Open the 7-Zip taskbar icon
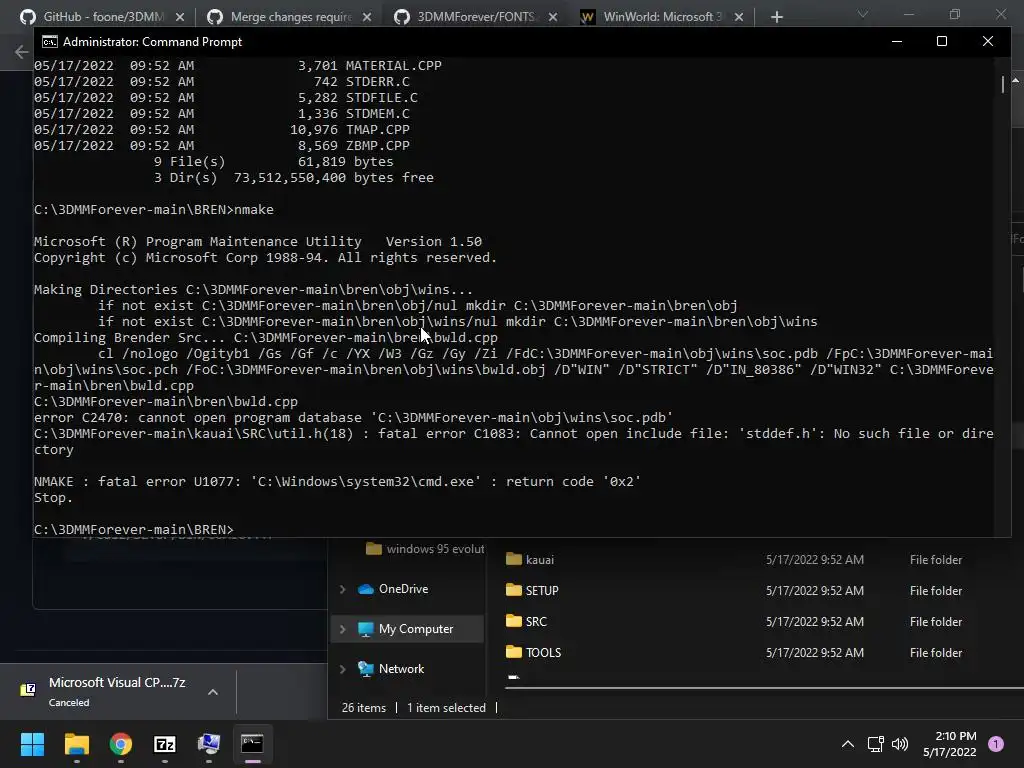 165,744
